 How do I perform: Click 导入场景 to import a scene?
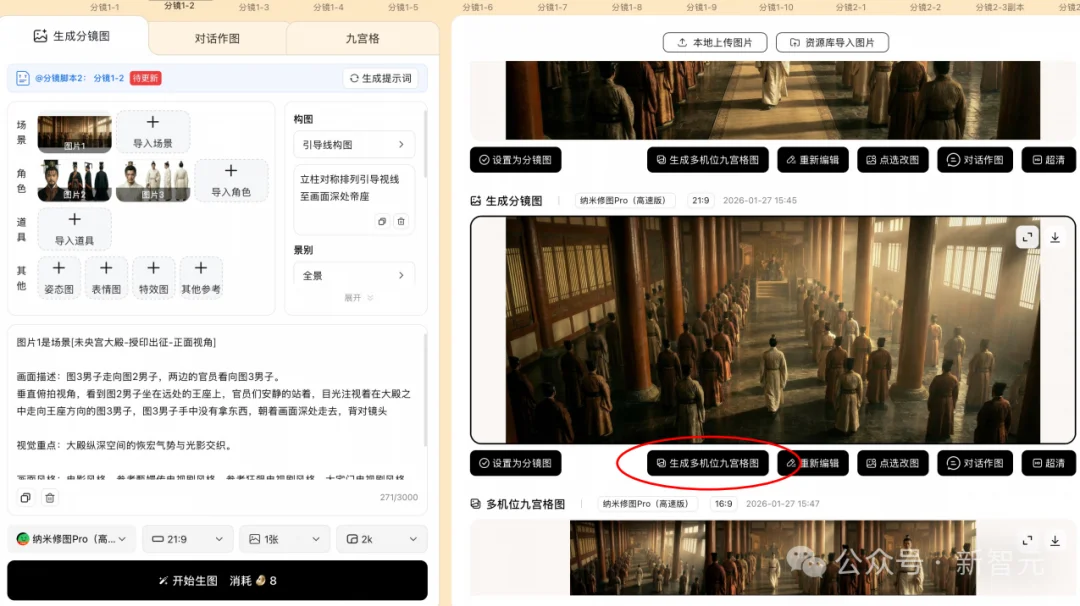[155, 131]
